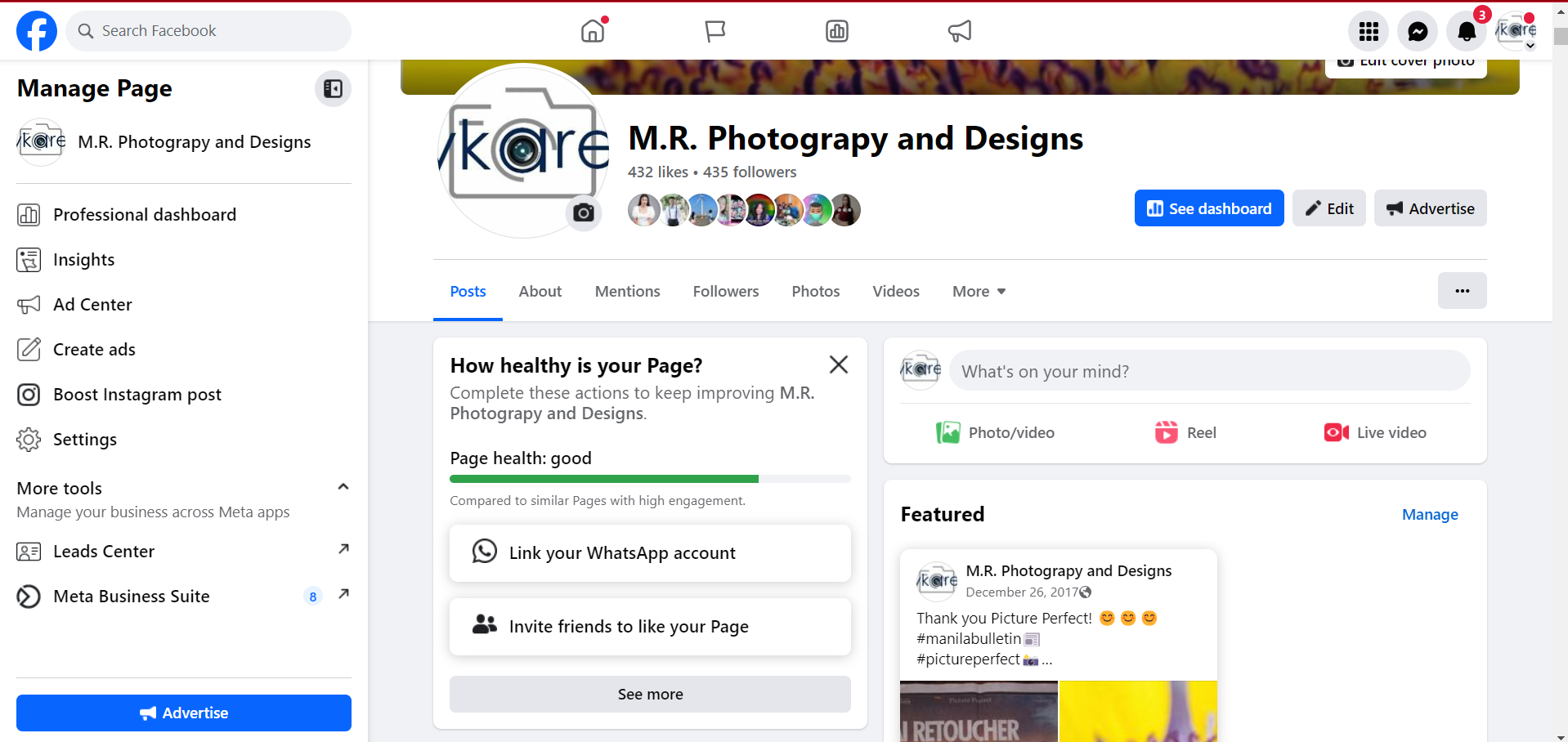Click the Search Facebook field

[208, 31]
